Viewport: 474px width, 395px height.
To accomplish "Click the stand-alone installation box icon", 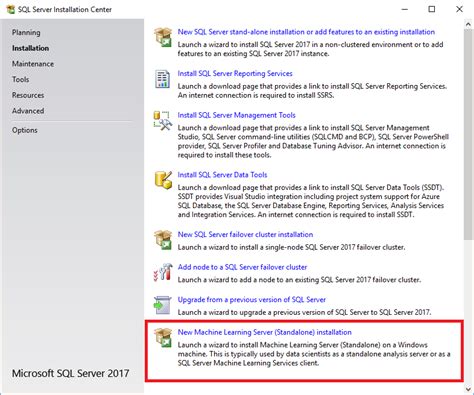I will (163, 37).
